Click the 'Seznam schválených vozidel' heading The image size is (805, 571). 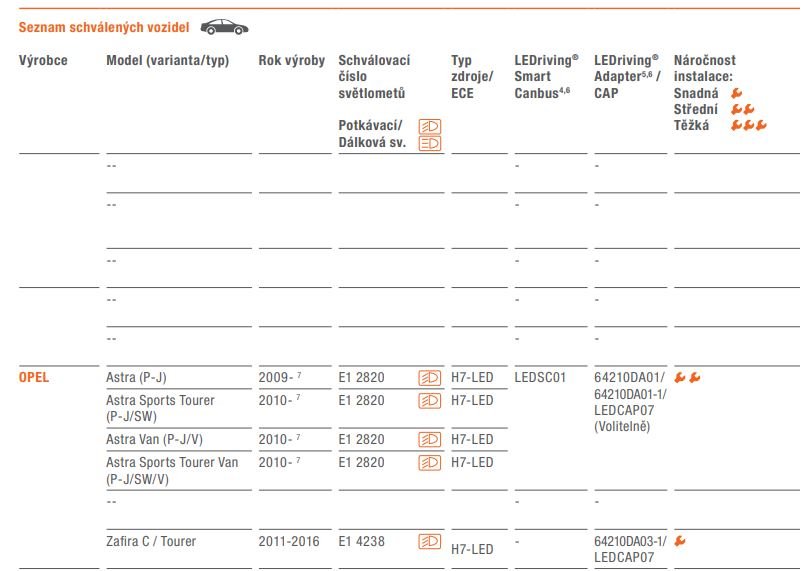[x=104, y=28]
